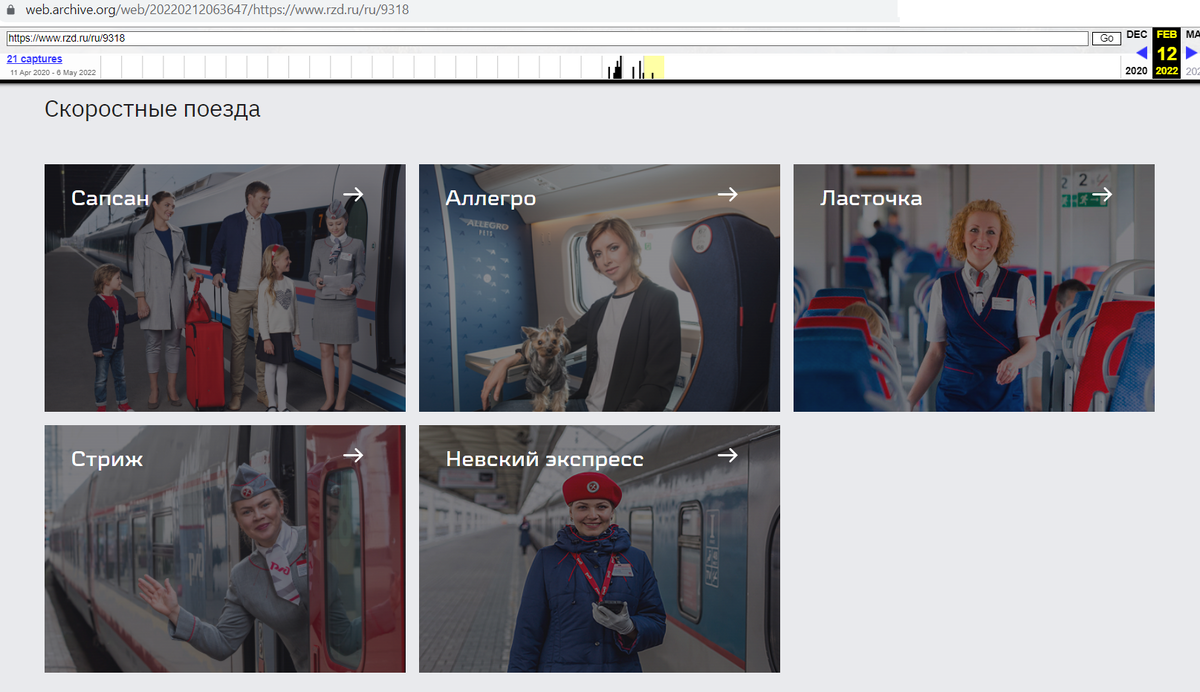Screen dimensions: 1200x692
Task: Click the arrow icon on Невский экспресс card
Action: click(x=728, y=455)
